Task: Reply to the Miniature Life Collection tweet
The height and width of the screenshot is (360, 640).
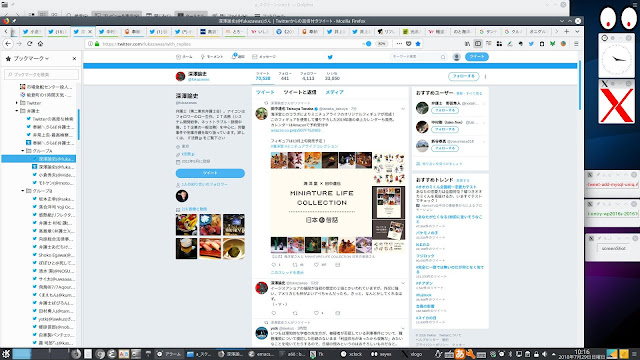Action: coord(273,265)
